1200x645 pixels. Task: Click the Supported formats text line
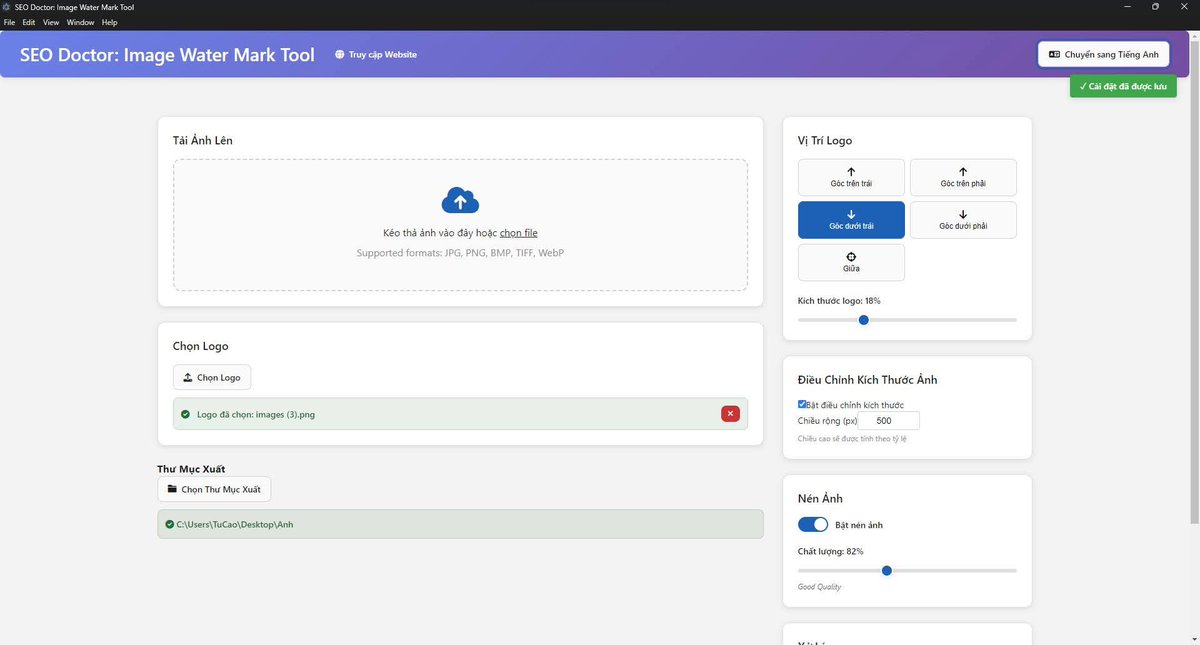click(460, 253)
